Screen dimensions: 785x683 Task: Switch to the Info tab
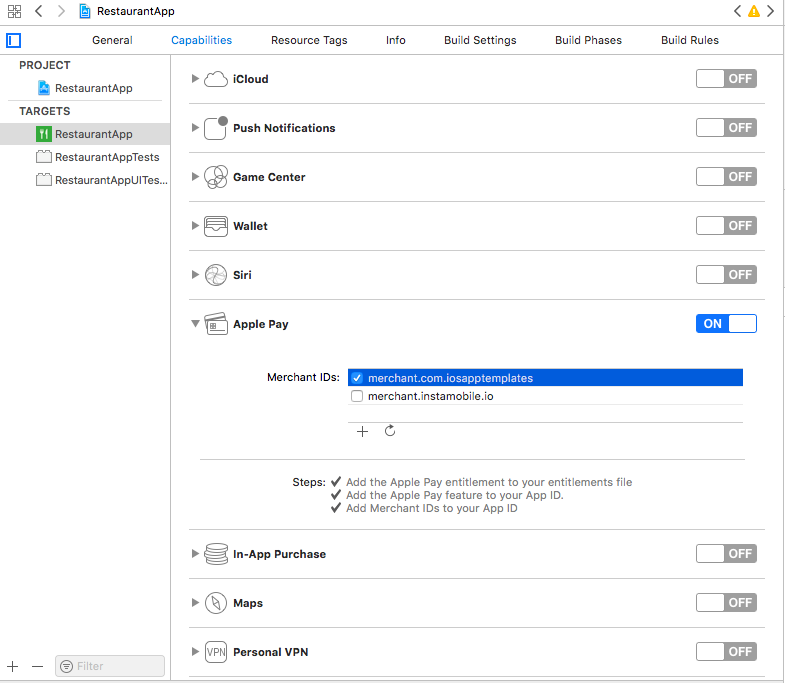click(396, 40)
